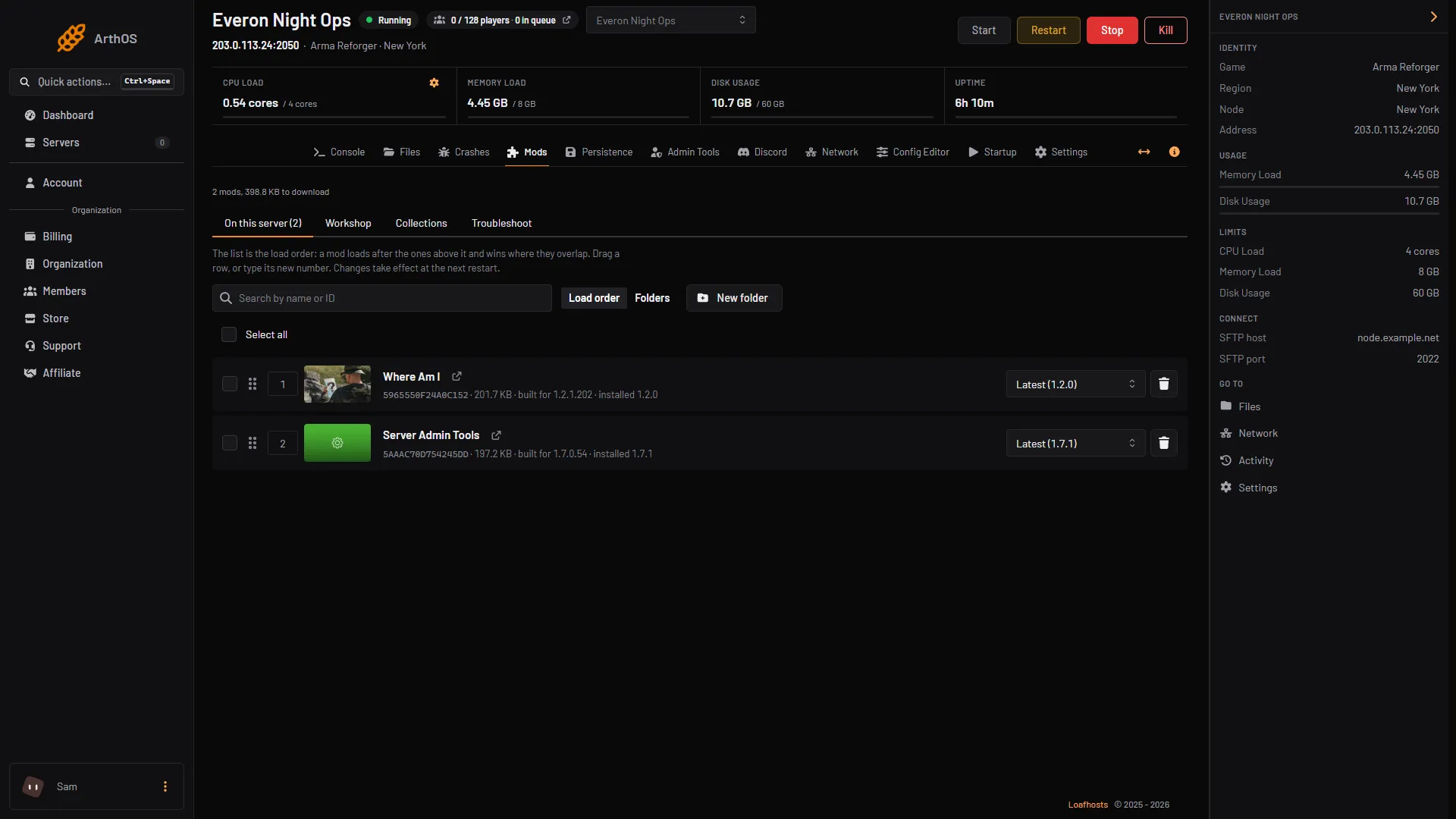Open Server Admin Tools external link icon
This screenshot has height=819, width=1456.
(x=496, y=435)
